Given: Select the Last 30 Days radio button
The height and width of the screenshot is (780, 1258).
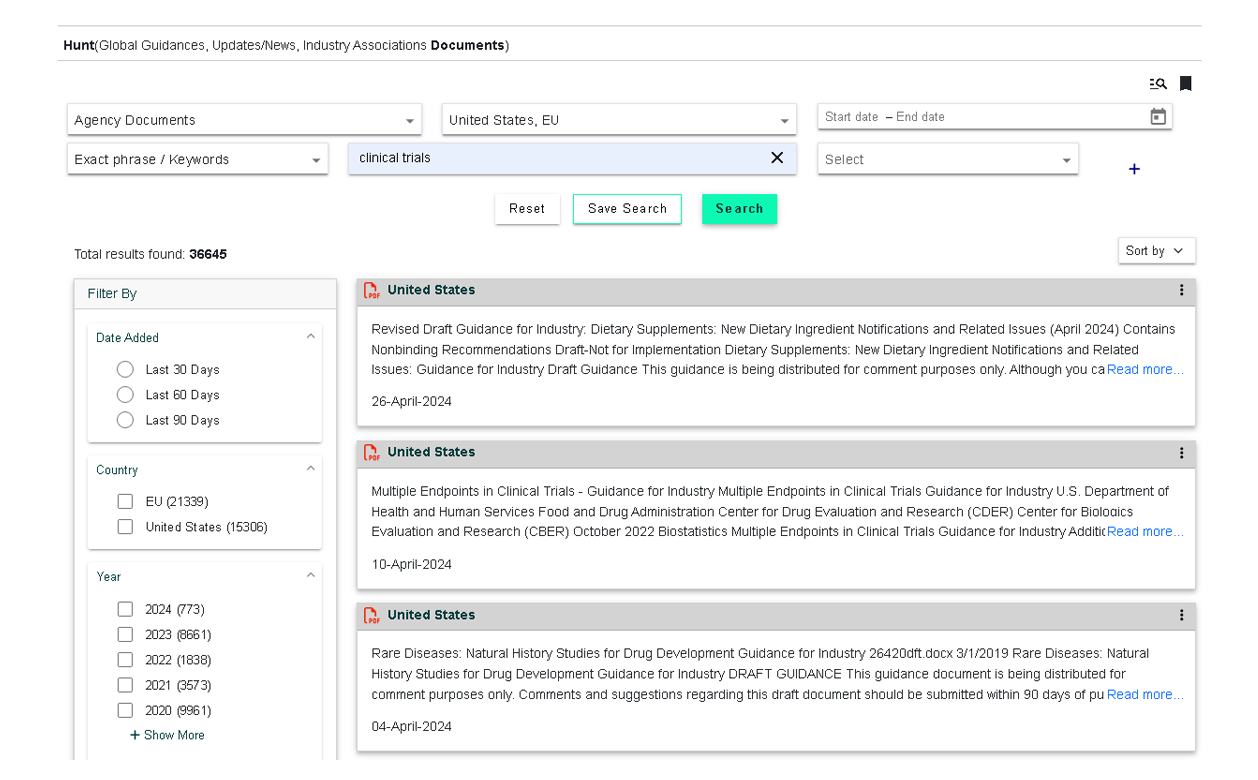Looking at the screenshot, I should [x=125, y=369].
